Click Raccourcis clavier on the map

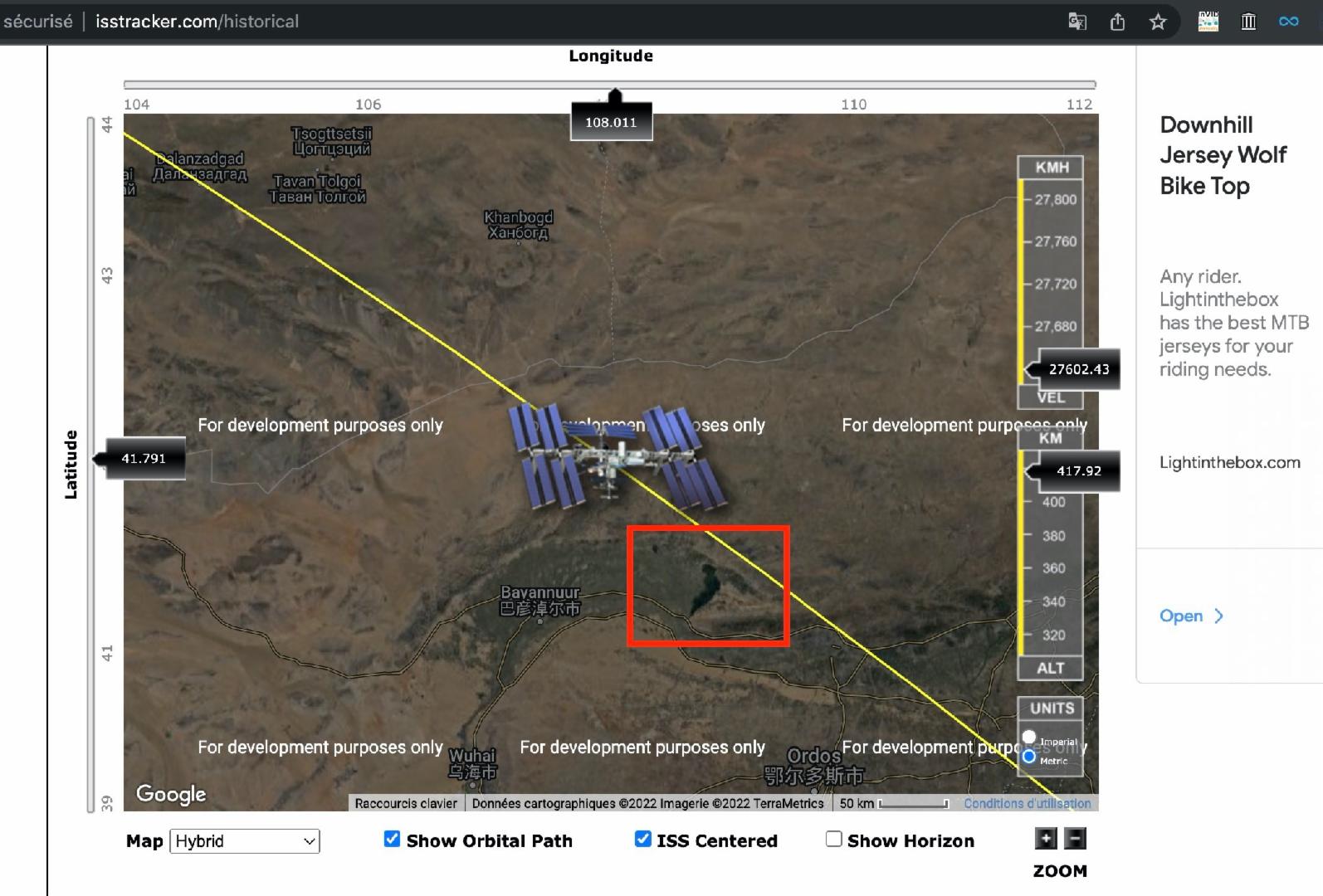(x=406, y=803)
